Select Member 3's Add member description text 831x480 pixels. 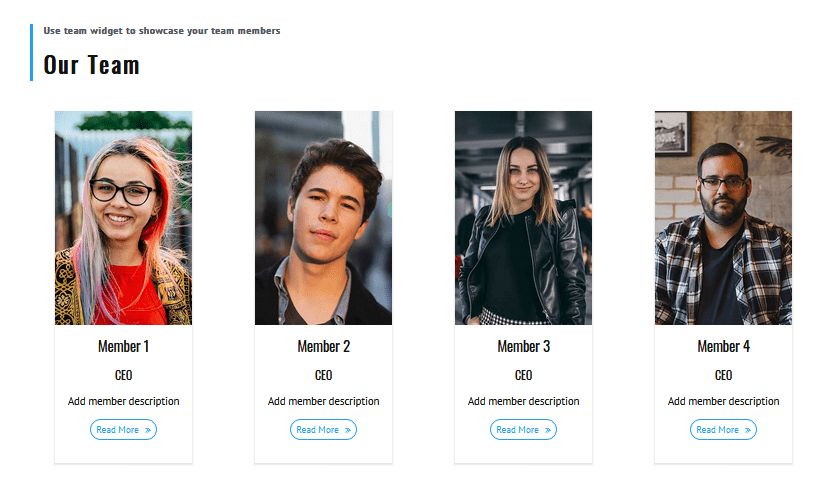click(524, 401)
